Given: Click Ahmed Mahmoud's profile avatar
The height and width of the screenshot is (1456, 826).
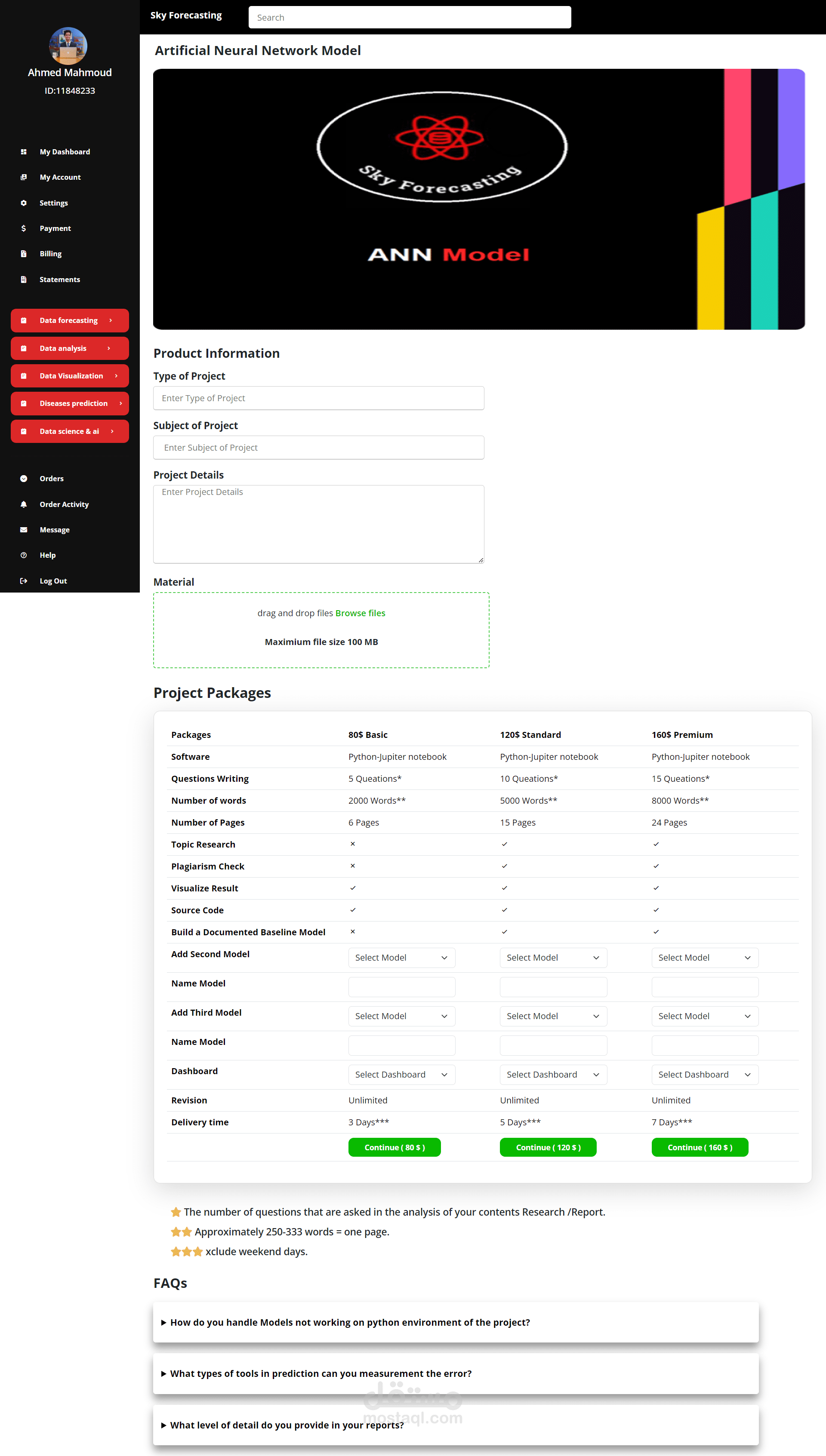Looking at the screenshot, I should [68, 46].
